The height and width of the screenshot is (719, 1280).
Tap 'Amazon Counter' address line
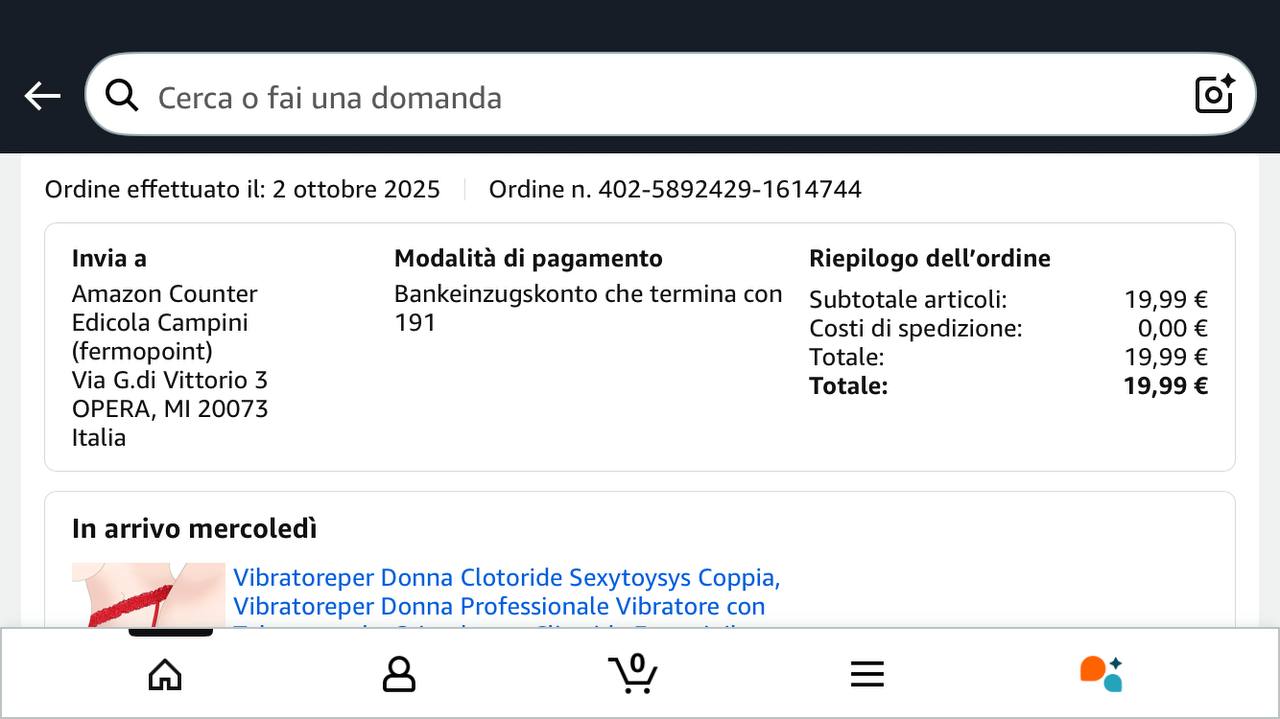[165, 294]
